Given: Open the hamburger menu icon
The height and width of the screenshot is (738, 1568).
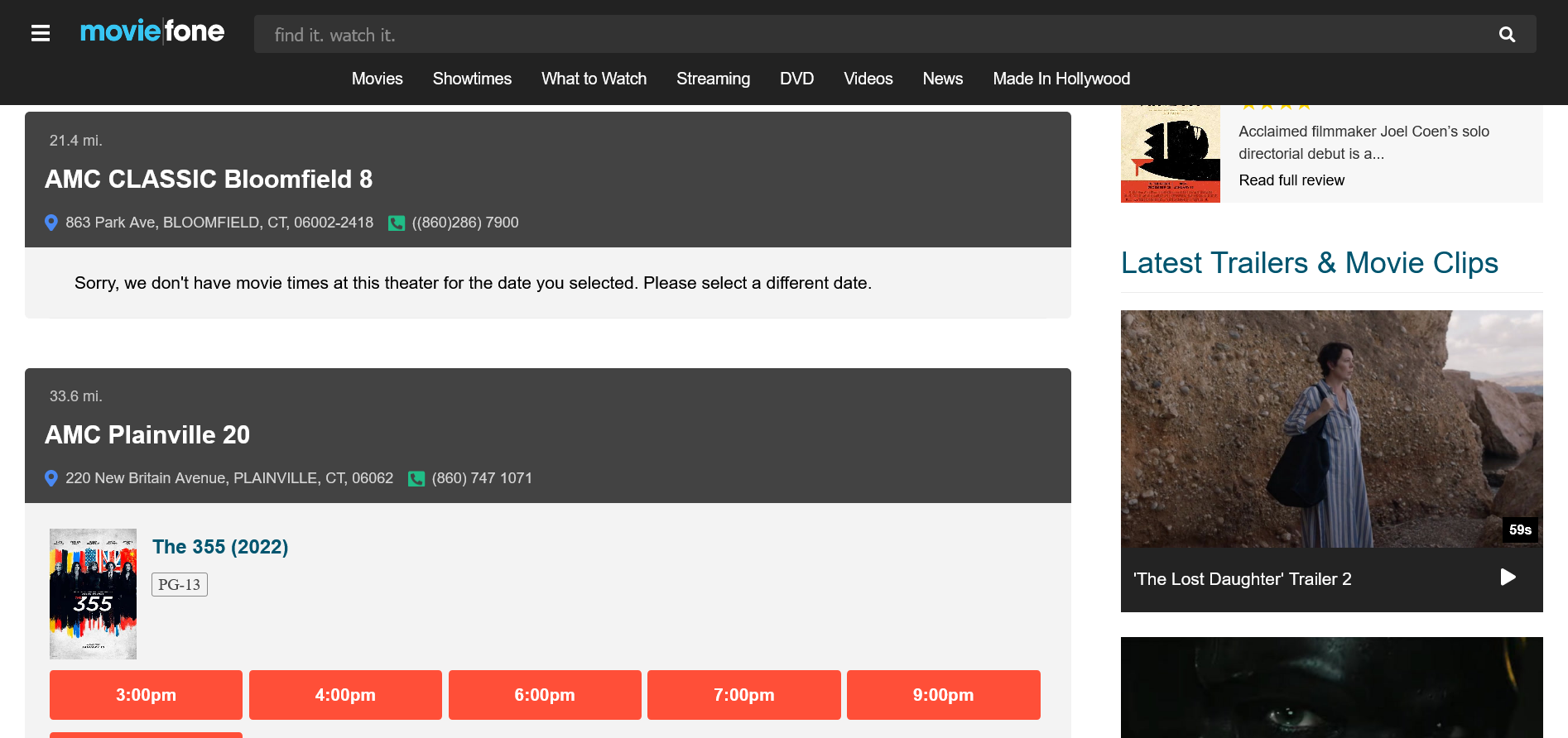Looking at the screenshot, I should point(41,33).
